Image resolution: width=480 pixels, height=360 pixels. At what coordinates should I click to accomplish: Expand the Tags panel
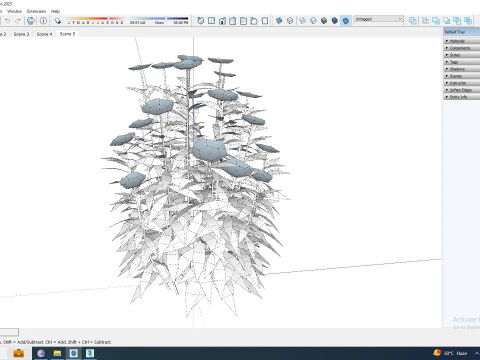[462, 62]
